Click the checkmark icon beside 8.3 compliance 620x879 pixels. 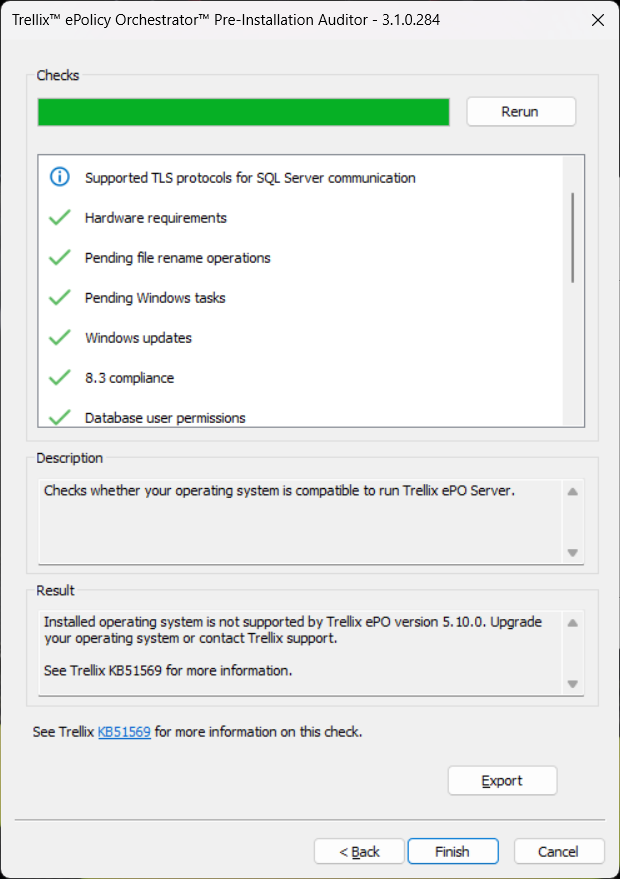(x=60, y=378)
